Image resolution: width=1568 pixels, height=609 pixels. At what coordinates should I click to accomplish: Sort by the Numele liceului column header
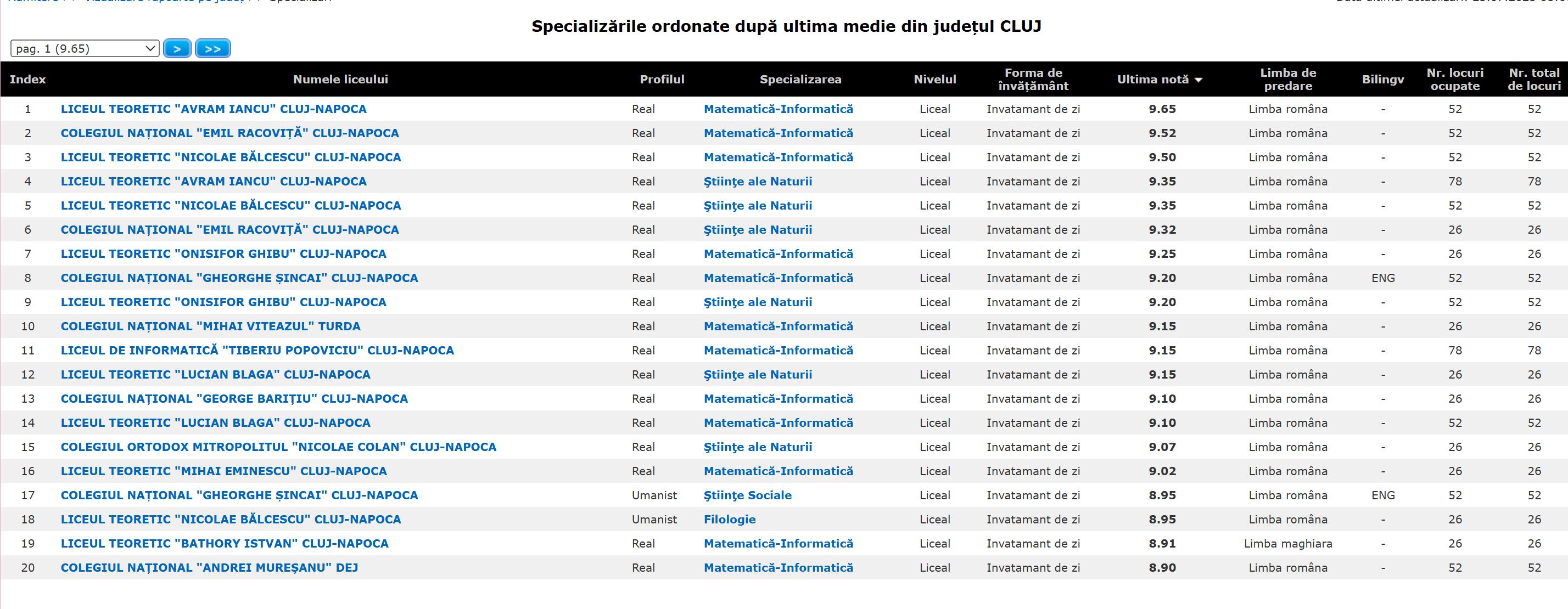point(340,79)
